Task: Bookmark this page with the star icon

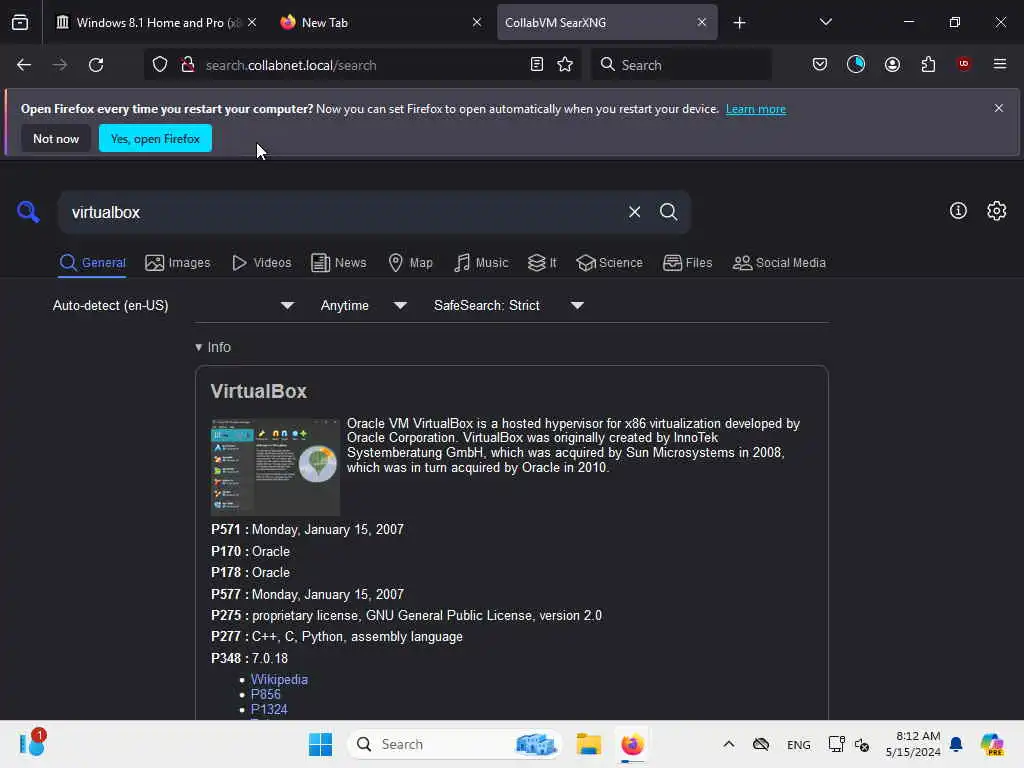Action: (x=565, y=65)
